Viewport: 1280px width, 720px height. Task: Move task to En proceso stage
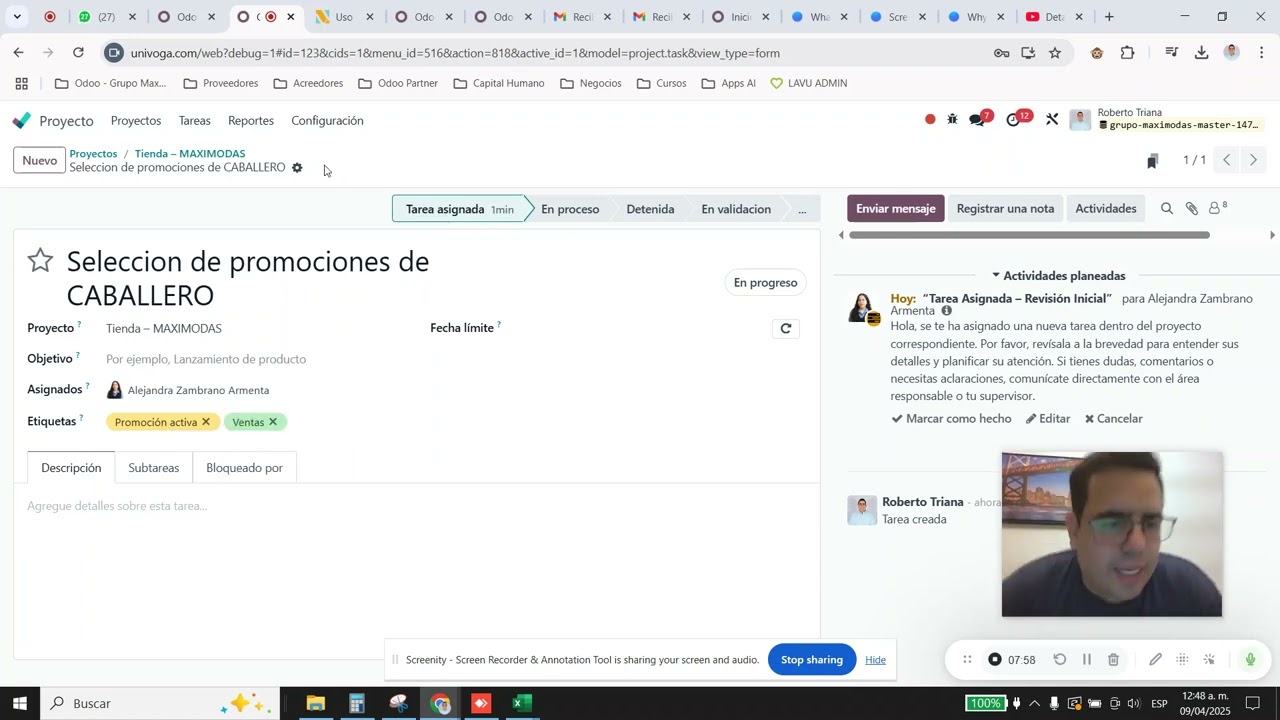click(570, 209)
